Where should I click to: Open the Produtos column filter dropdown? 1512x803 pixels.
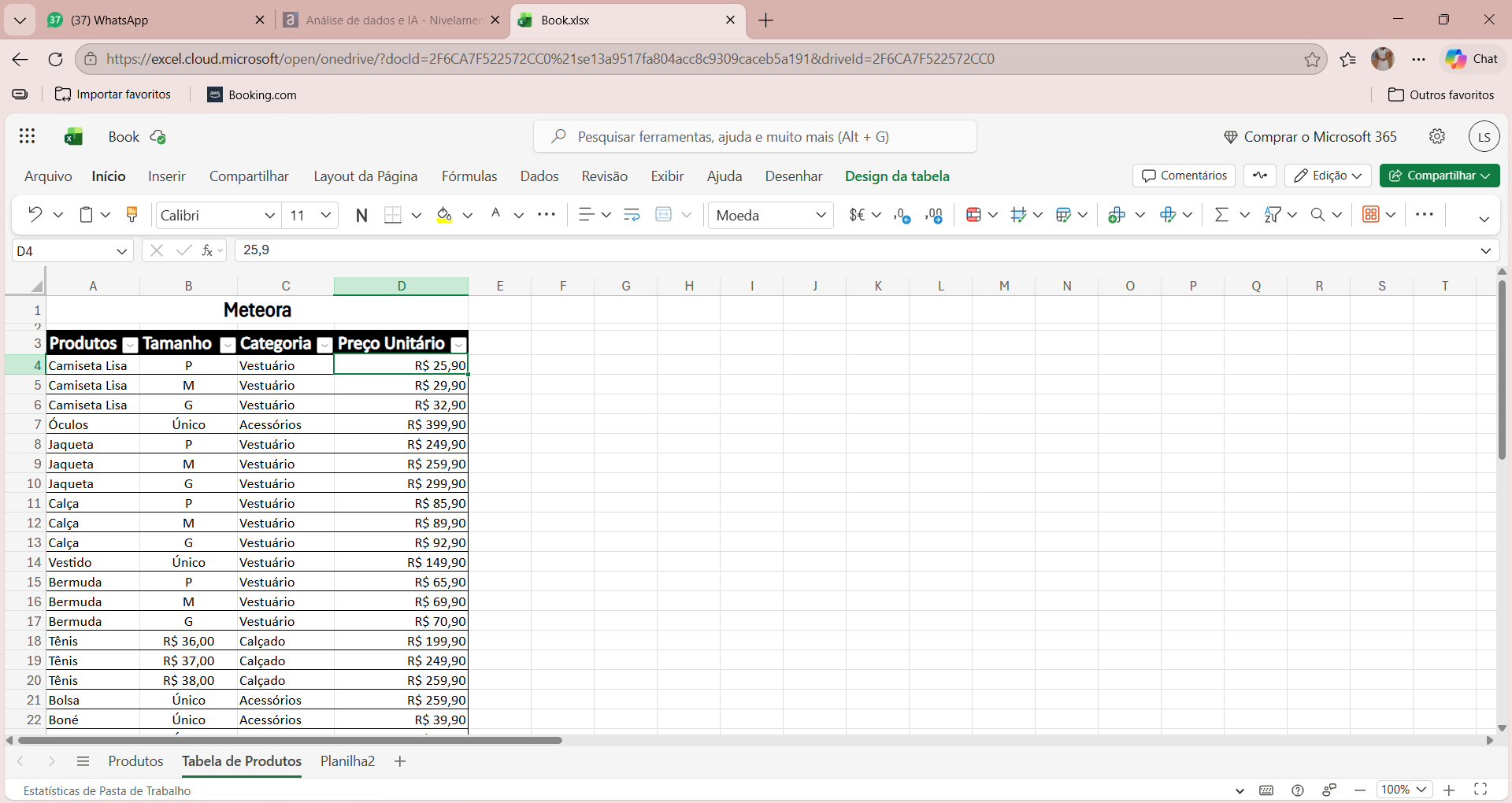pos(131,345)
